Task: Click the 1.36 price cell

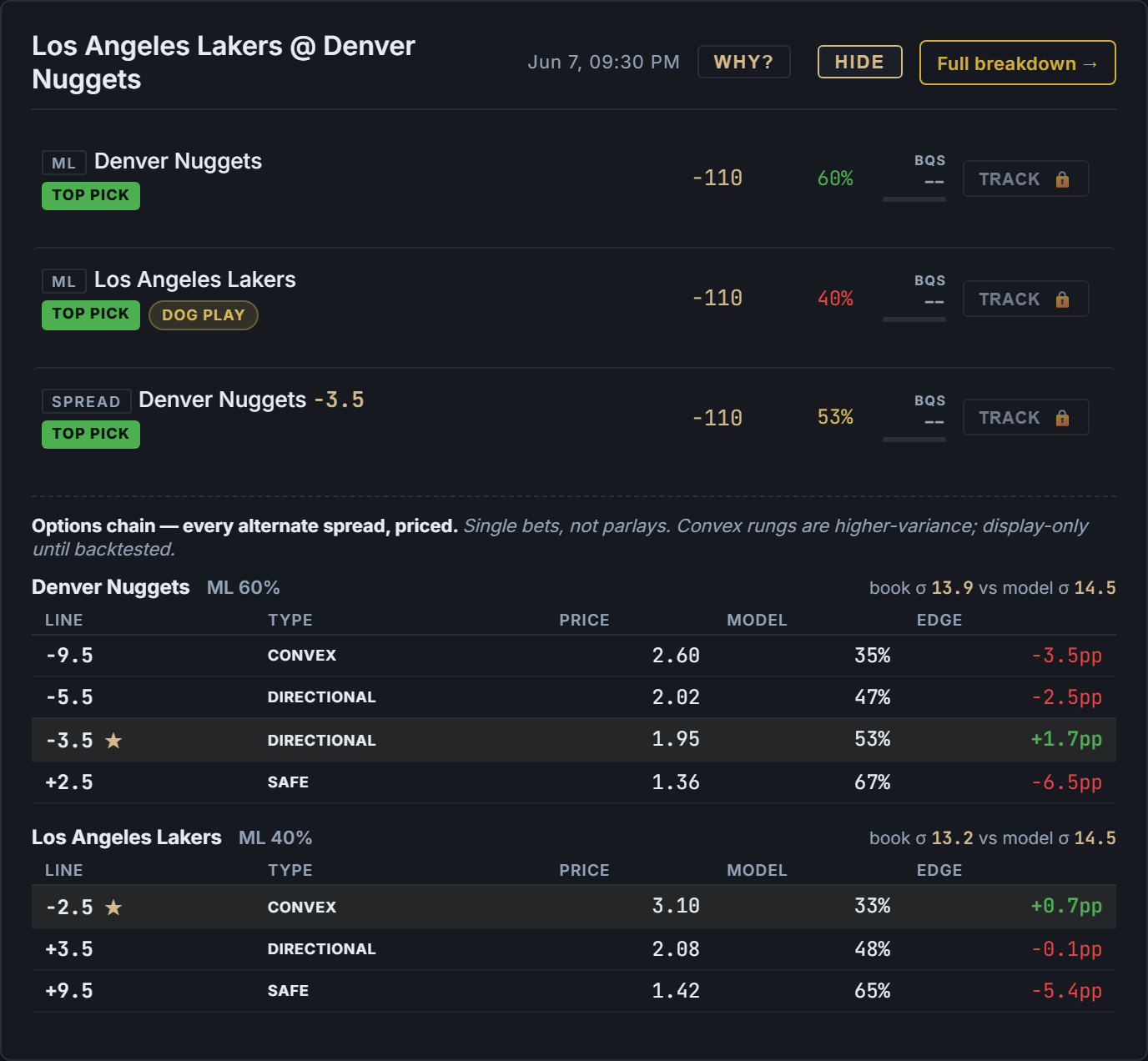Action: pos(676,782)
